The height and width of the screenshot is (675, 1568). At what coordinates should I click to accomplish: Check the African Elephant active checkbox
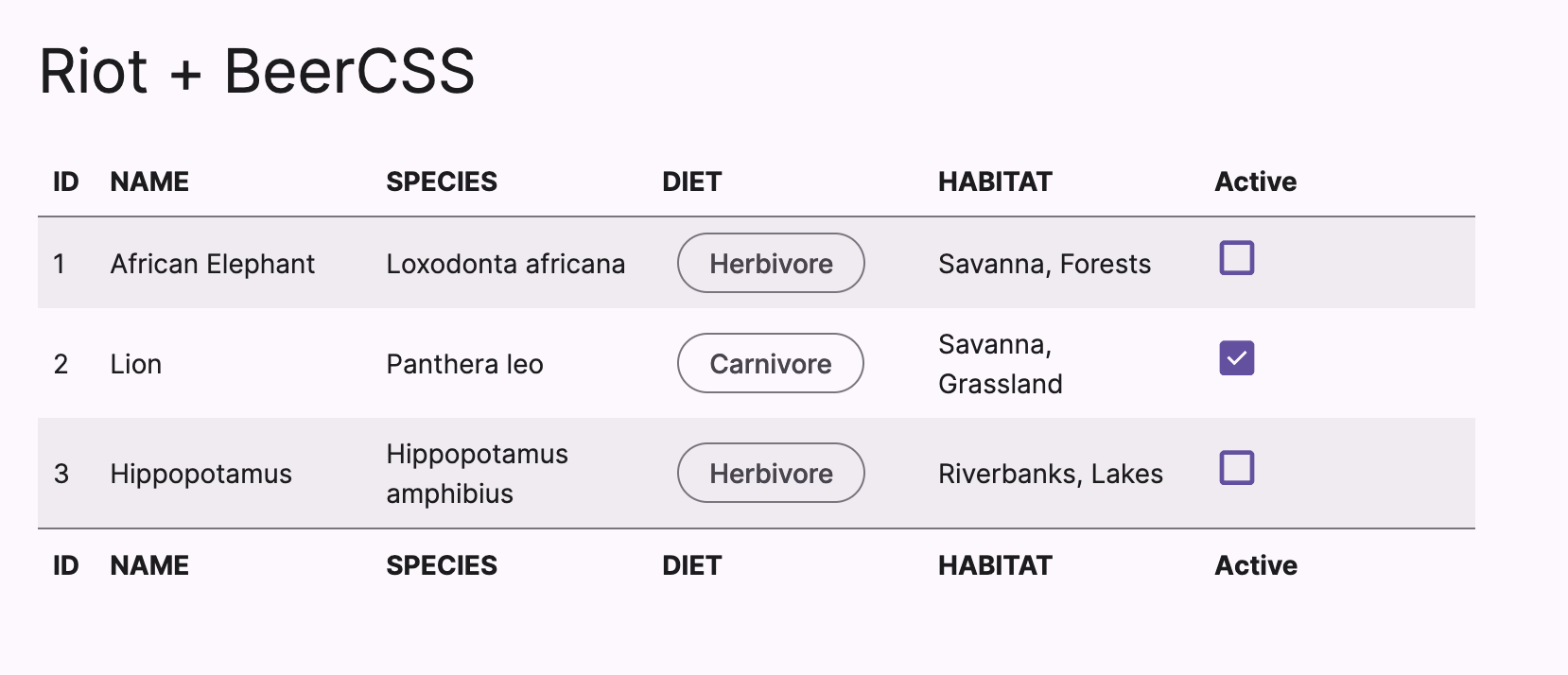pyautogui.click(x=1236, y=257)
